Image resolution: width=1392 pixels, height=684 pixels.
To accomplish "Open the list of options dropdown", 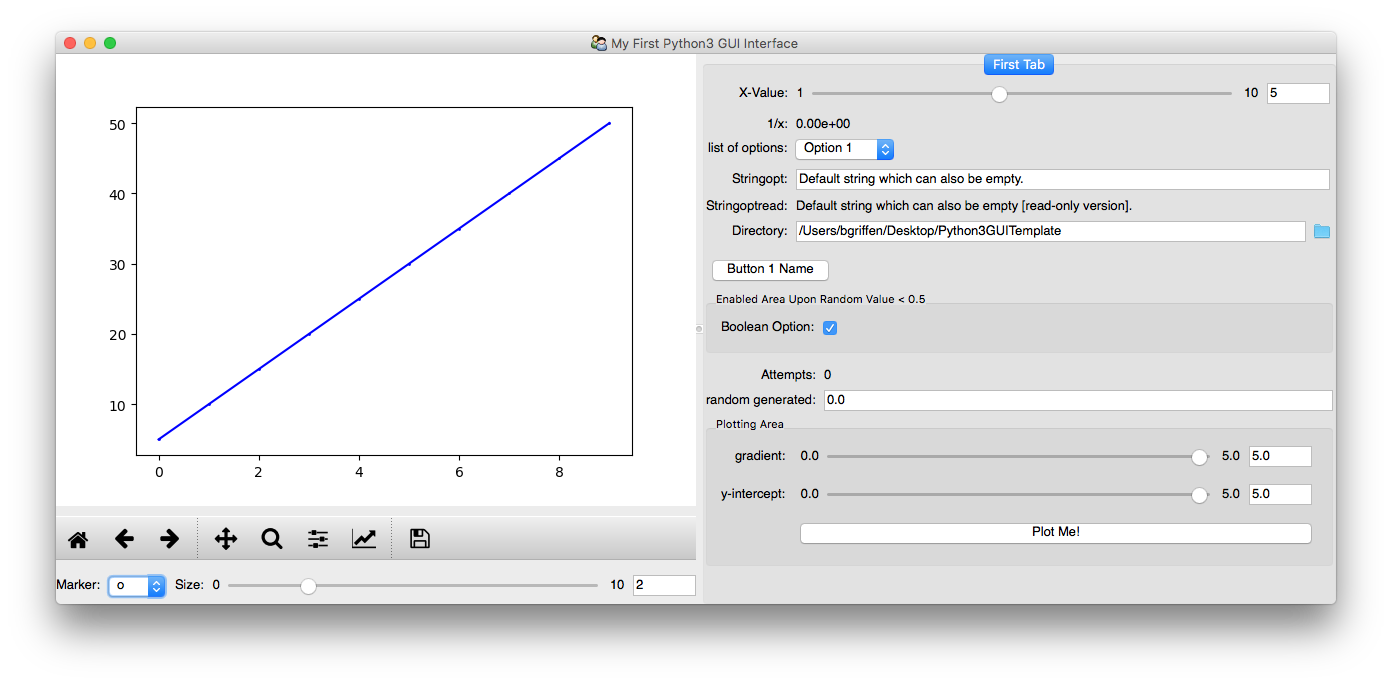I will click(844, 148).
